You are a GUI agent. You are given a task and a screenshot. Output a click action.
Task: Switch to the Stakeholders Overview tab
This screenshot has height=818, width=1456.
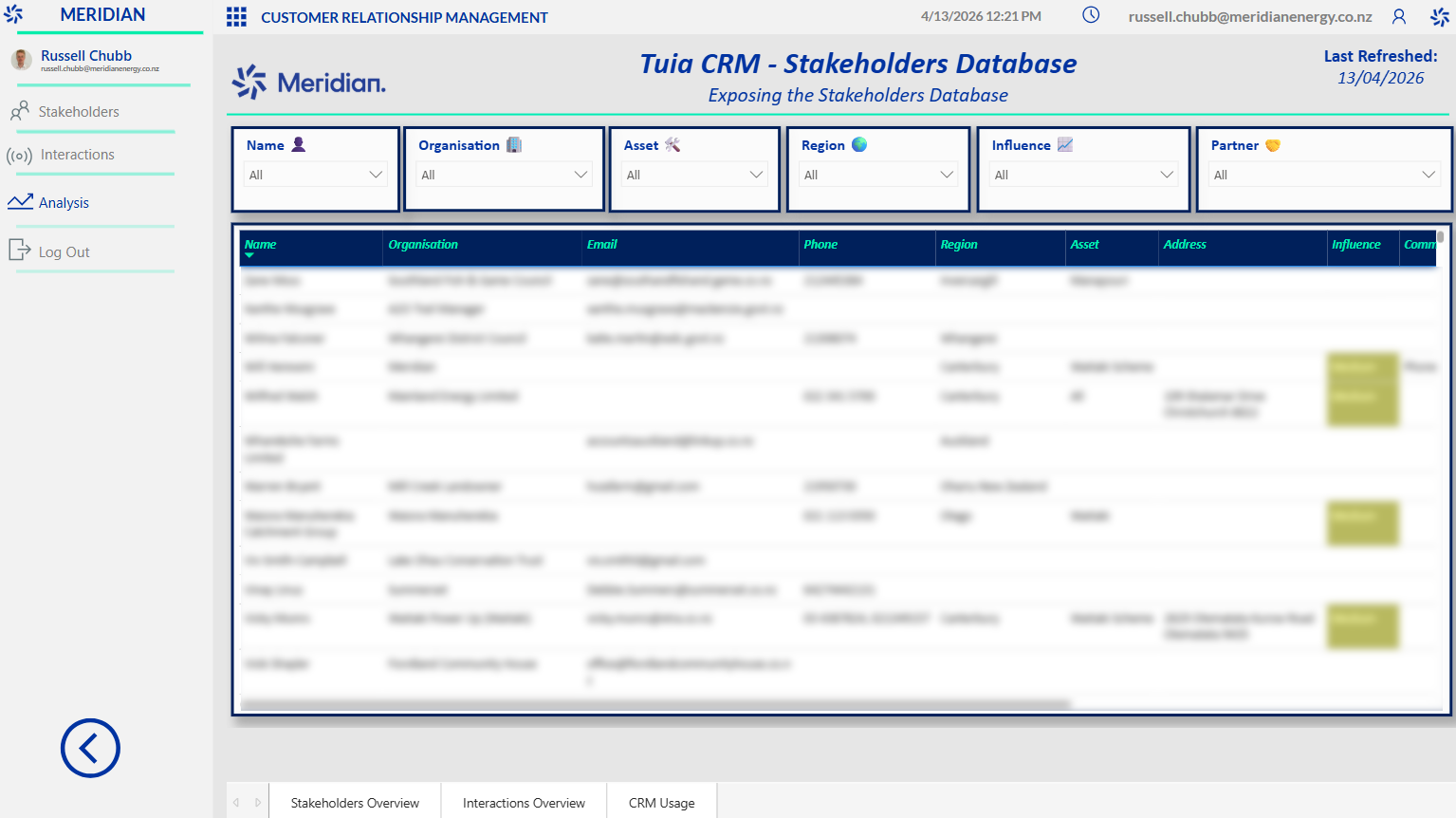[355, 803]
